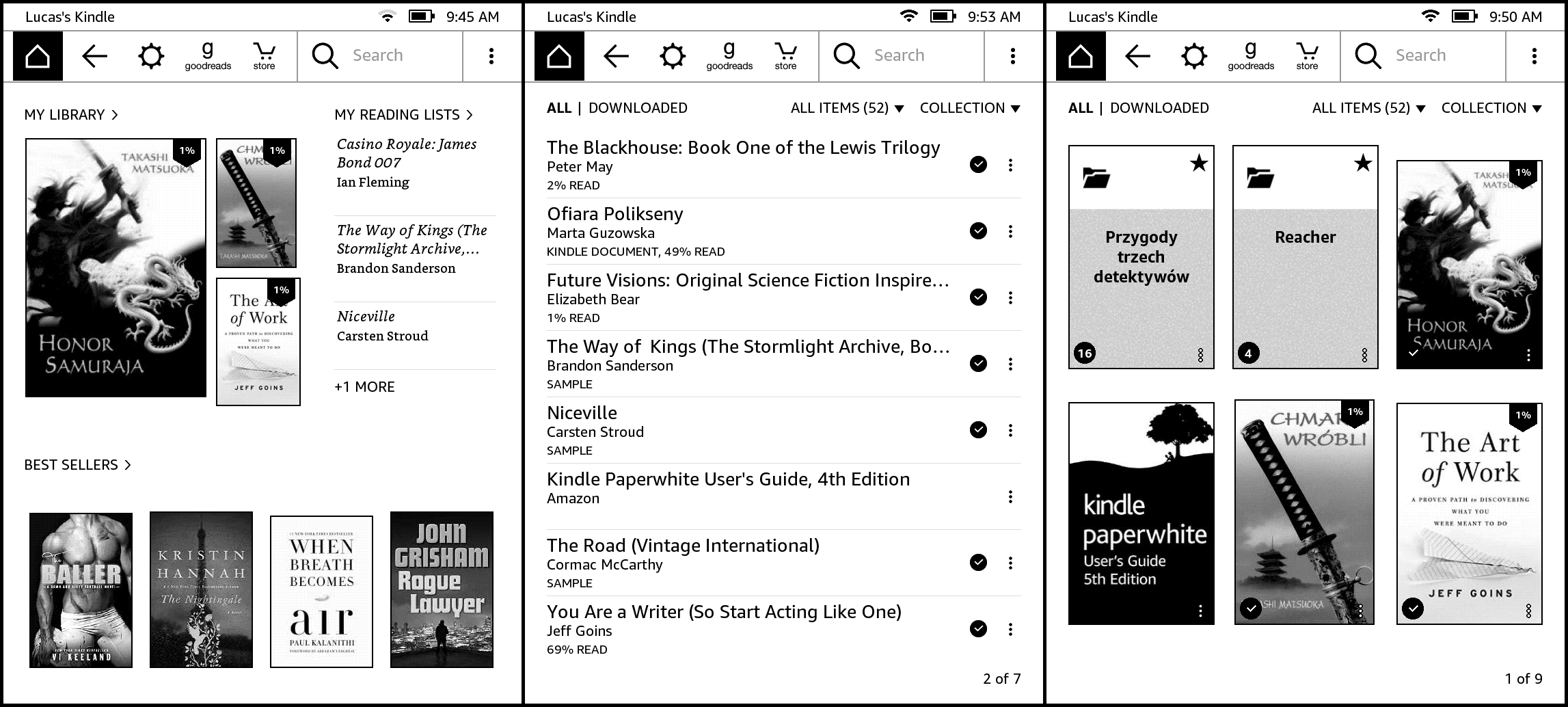Screen dimensions: 1568x707
Task: Expand COLLECTION sort dropdown on list view
Action: [x=970, y=108]
